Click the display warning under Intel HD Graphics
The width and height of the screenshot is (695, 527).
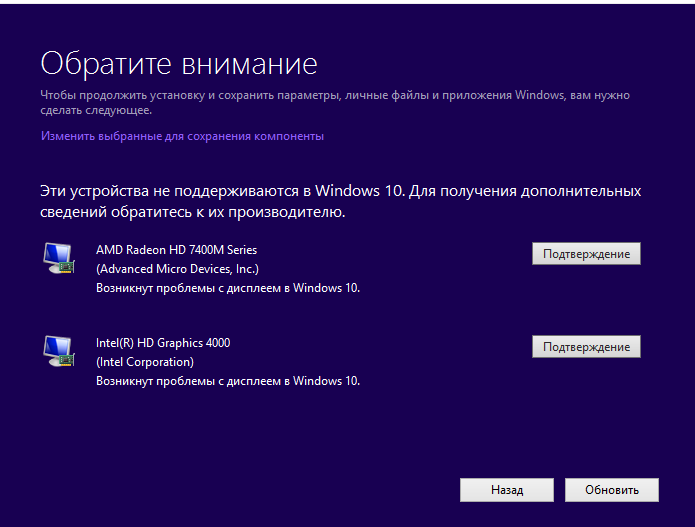click(x=228, y=381)
